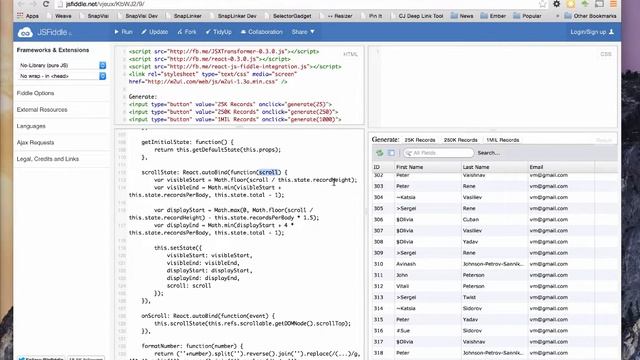Click the formatNumber function line
640x360 pixels.
tap(192, 346)
